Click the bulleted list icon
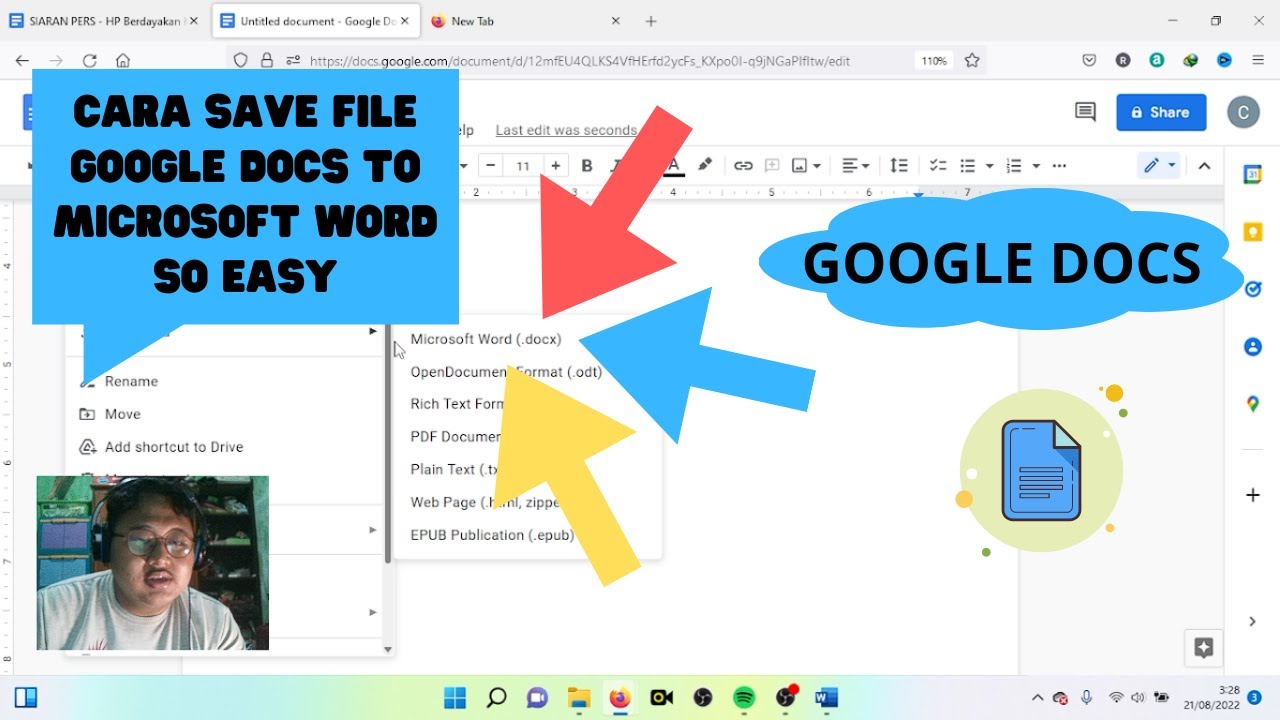Image resolution: width=1280 pixels, height=720 pixels. point(967,165)
